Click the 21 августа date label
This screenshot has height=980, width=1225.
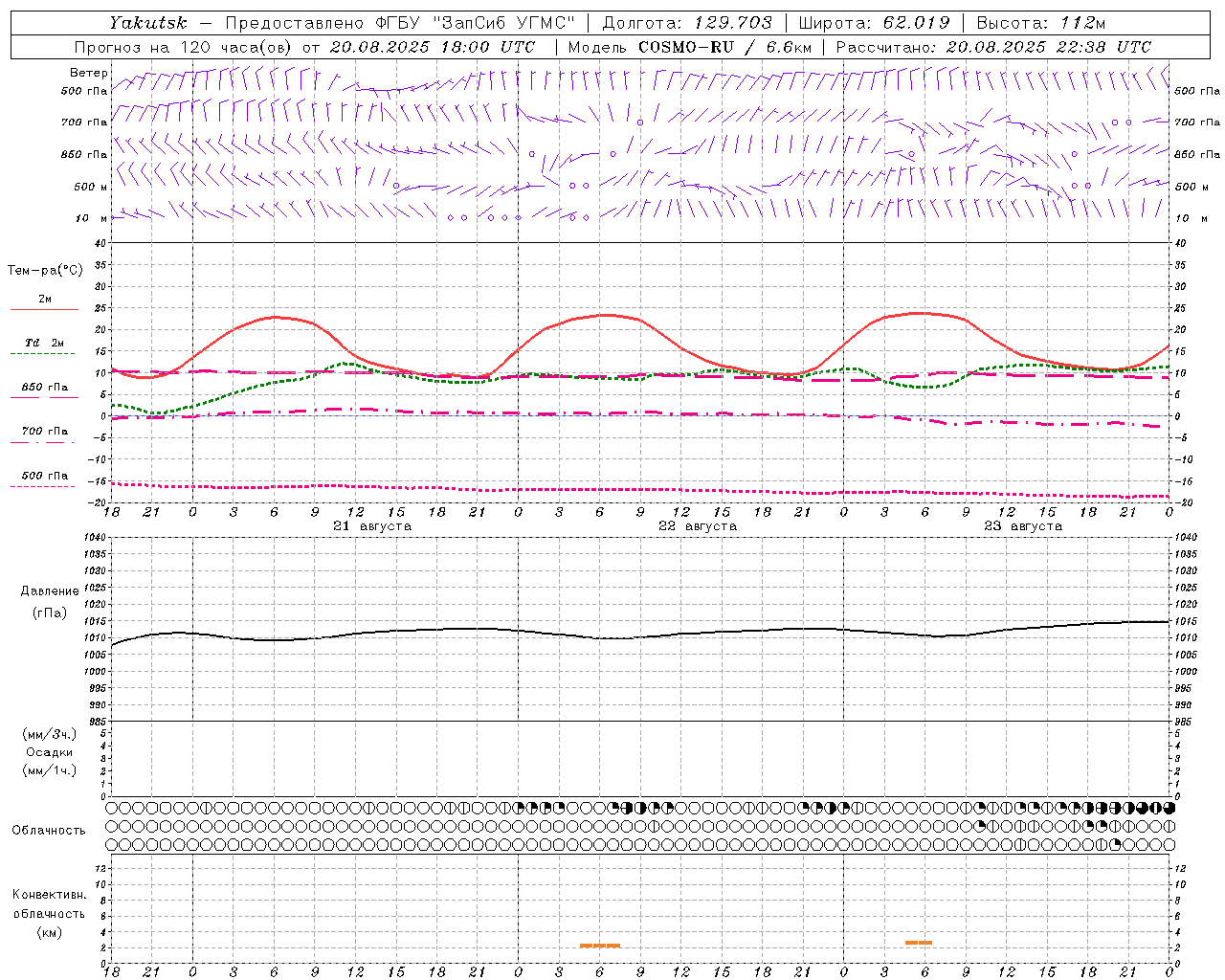tap(371, 526)
